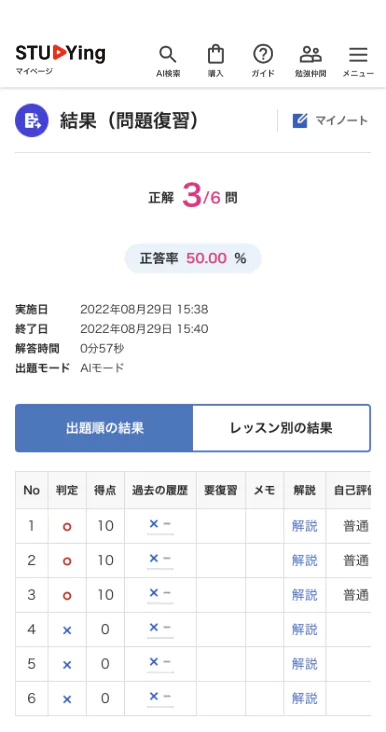
Task: Open 解説 link for question 6
Action: click(304, 698)
